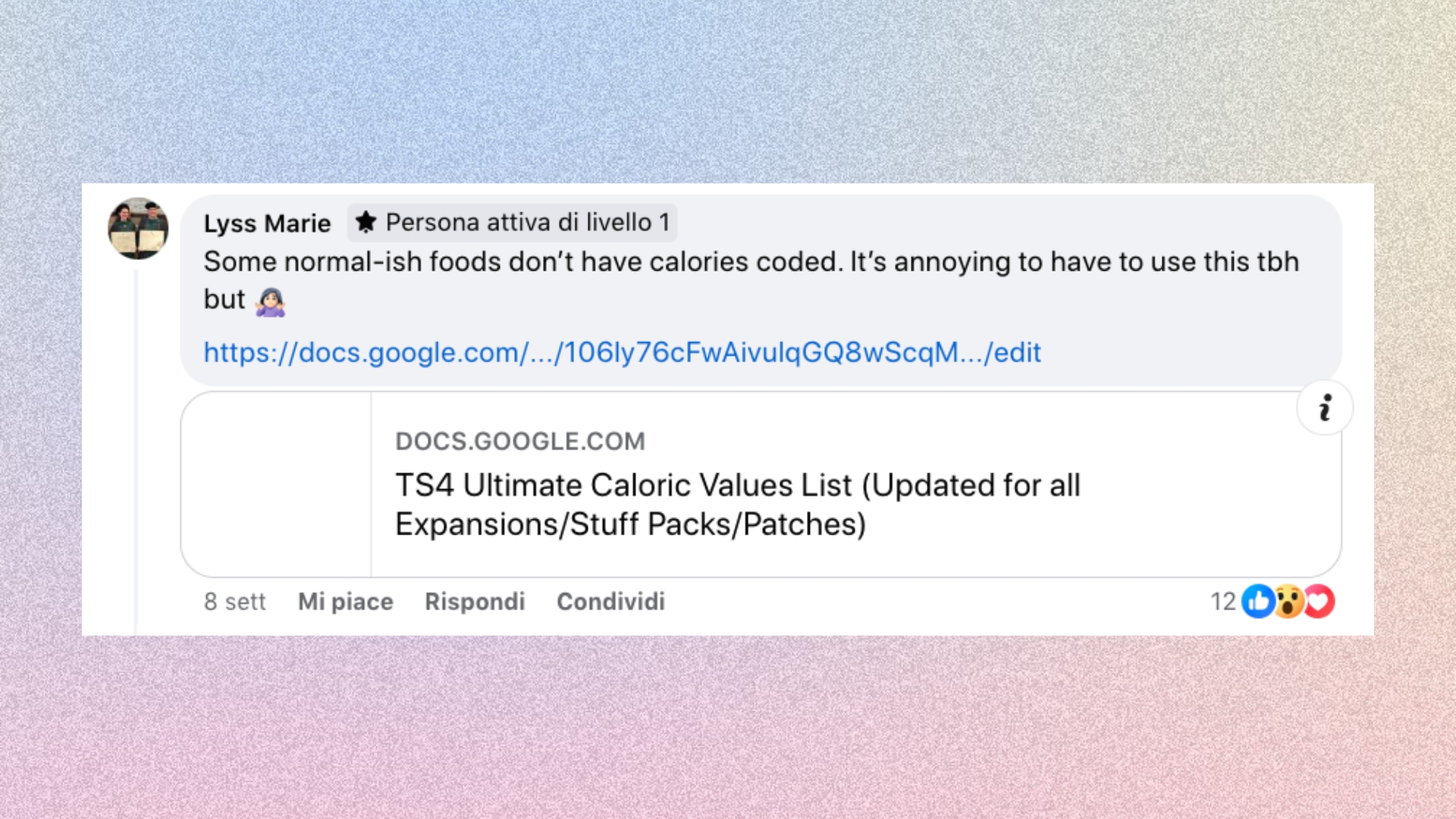Viewport: 1456px width, 819px height.
Task: Open Lyss Marie's profile picture
Action: tap(138, 228)
